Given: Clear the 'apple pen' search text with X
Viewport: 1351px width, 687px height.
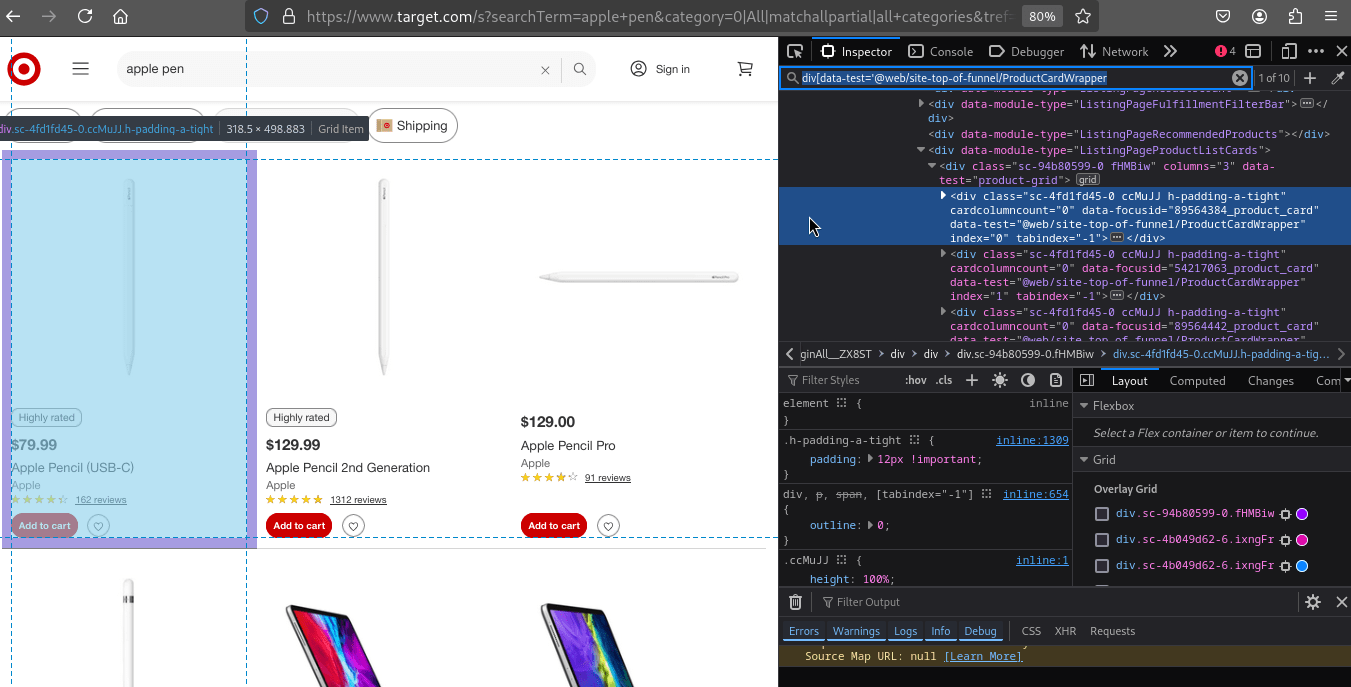Looking at the screenshot, I should (545, 70).
